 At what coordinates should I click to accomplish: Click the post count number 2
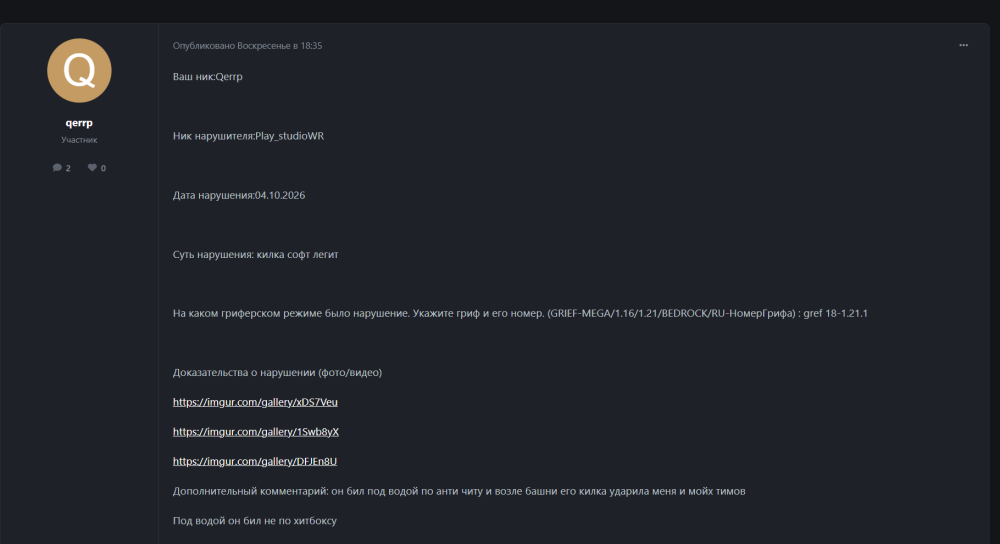pyautogui.click(x=68, y=168)
